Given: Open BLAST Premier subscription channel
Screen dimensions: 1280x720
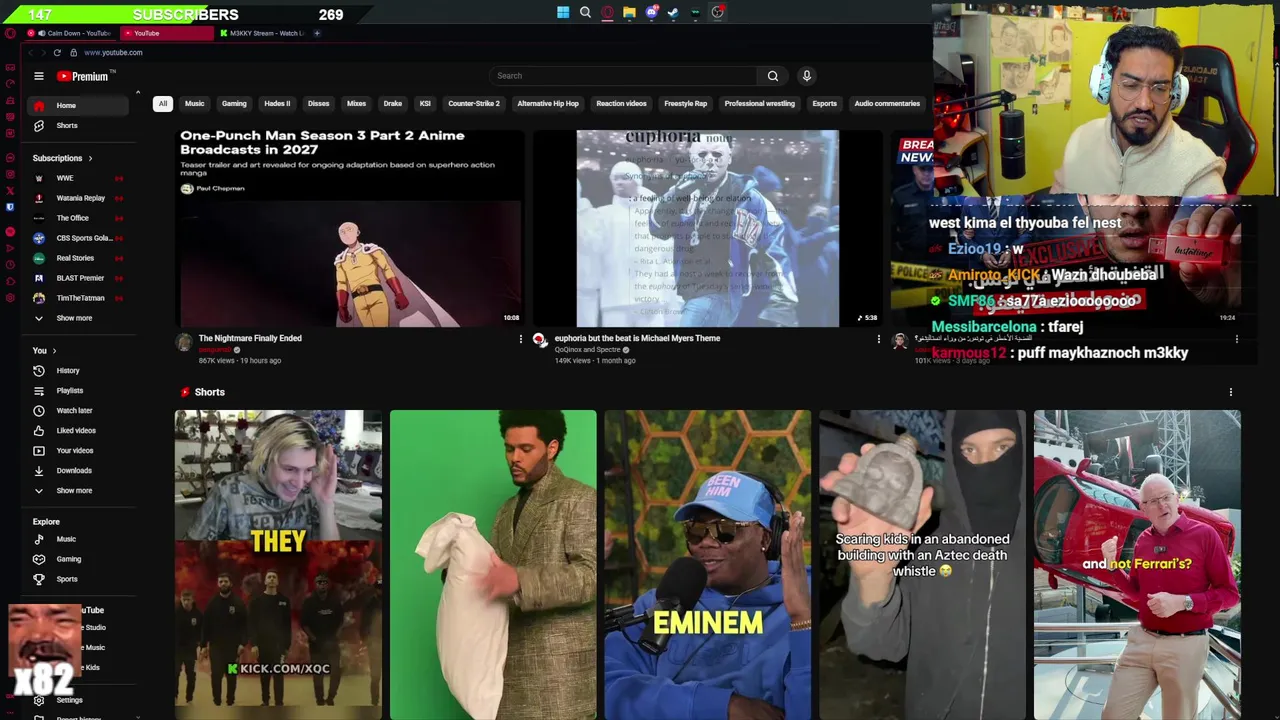Looking at the screenshot, I should point(78,278).
